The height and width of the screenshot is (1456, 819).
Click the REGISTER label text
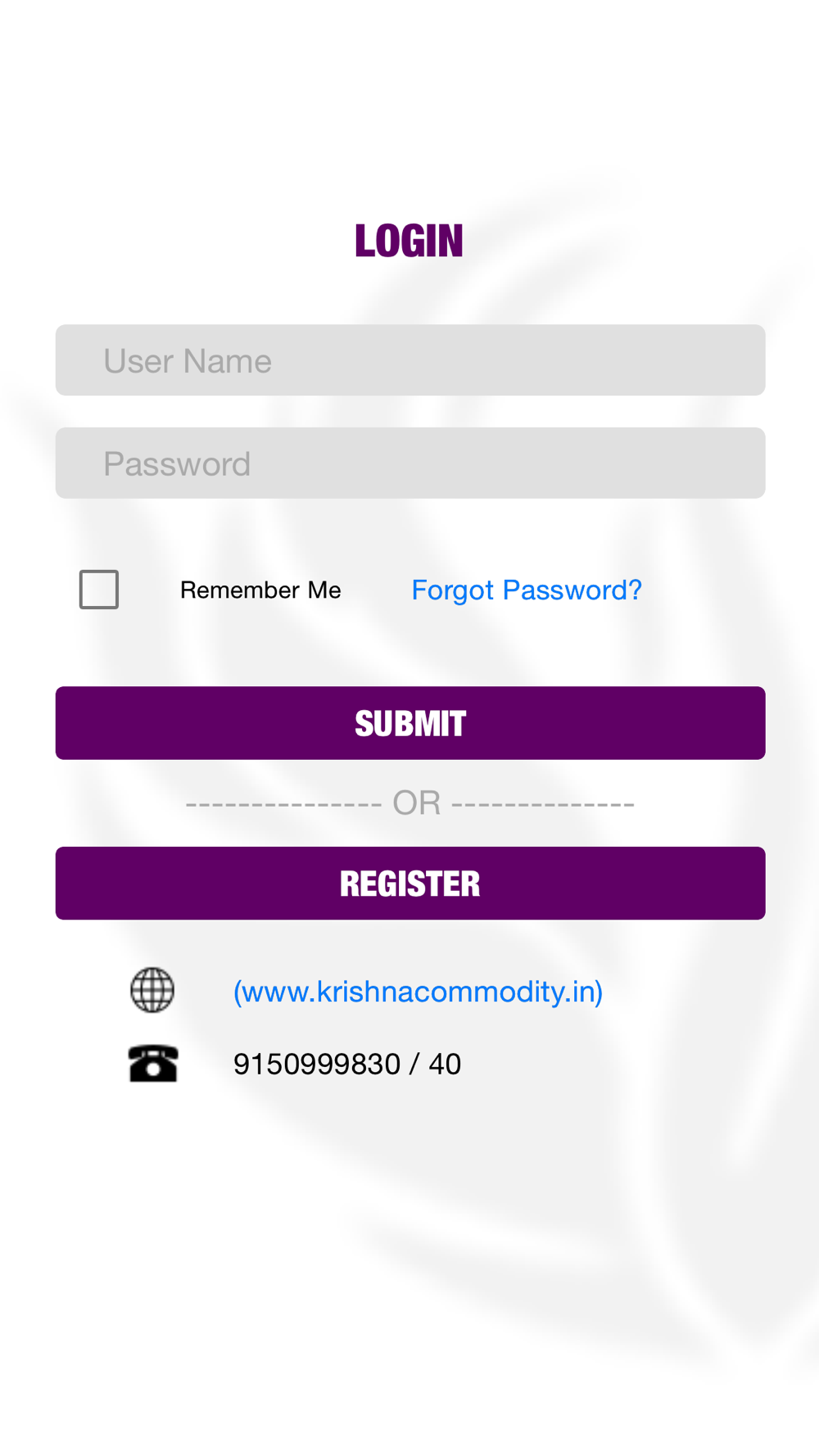coord(410,884)
